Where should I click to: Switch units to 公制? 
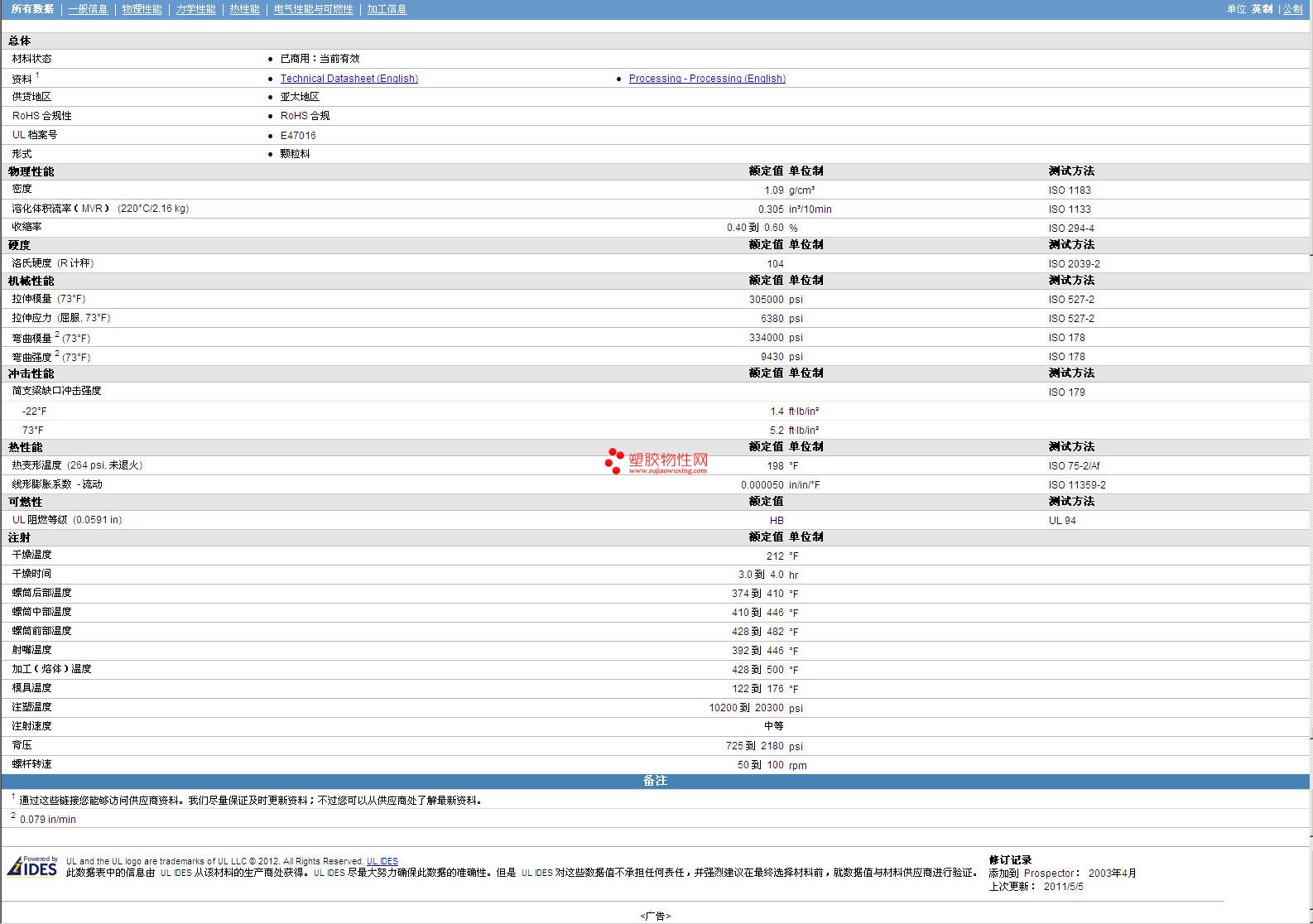coord(1292,9)
